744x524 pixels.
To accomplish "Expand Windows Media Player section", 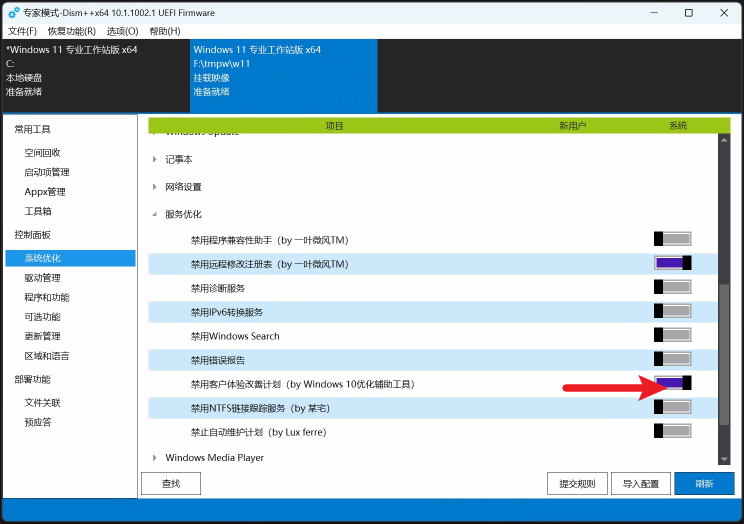I will coord(154,458).
